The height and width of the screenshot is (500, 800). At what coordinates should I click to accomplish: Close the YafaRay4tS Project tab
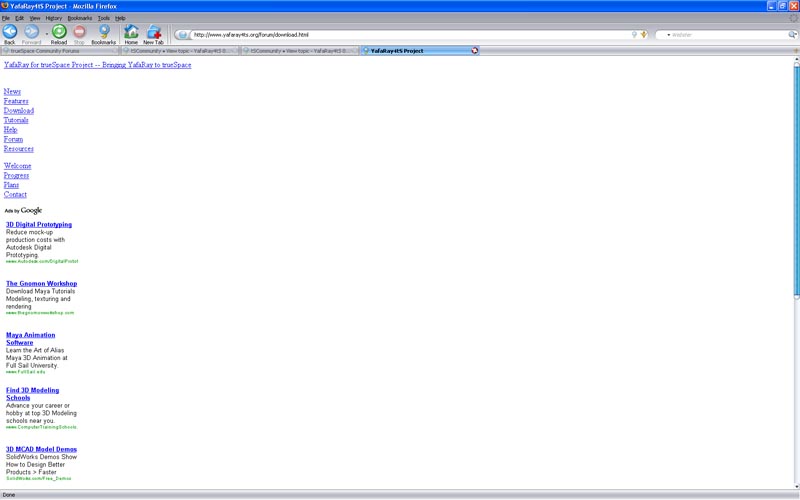click(474, 51)
